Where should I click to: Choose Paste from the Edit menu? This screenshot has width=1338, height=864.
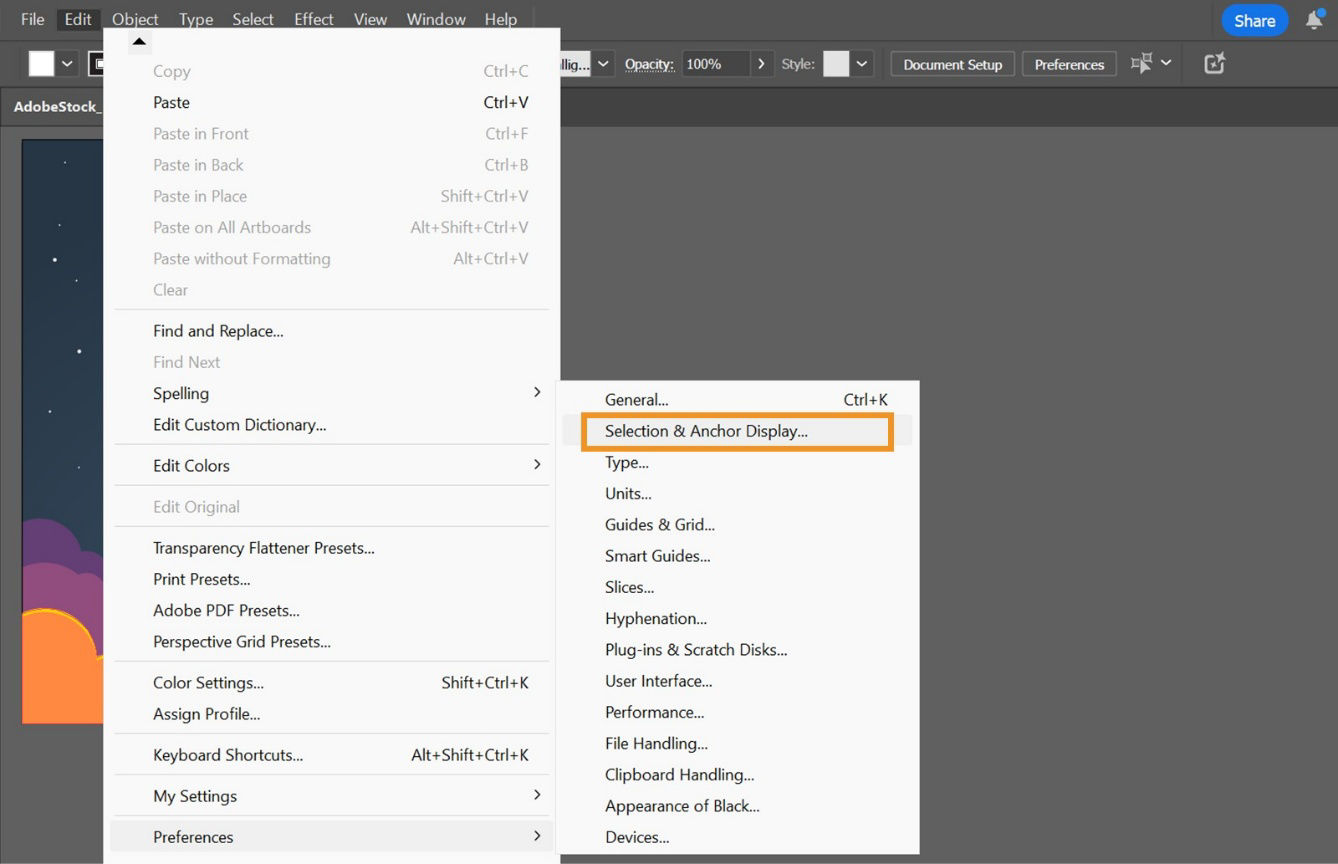pos(171,102)
